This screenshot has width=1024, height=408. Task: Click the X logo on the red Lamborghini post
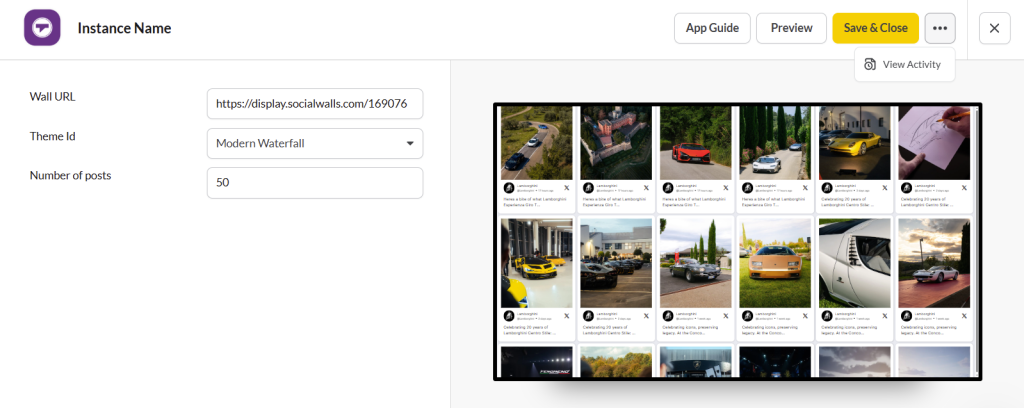point(724,188)
